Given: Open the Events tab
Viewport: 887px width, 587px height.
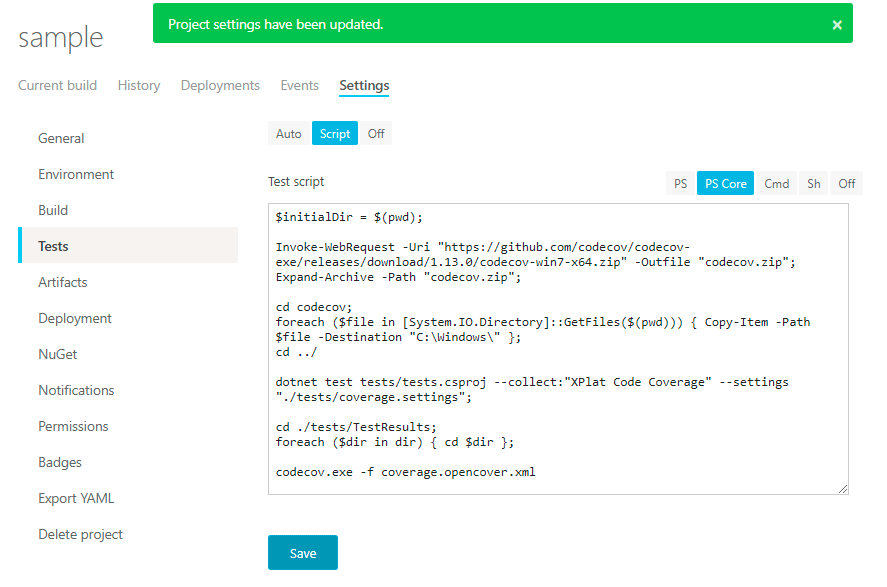Looking at the screenshot, I should pyautogui.click(x=299, y=85).
